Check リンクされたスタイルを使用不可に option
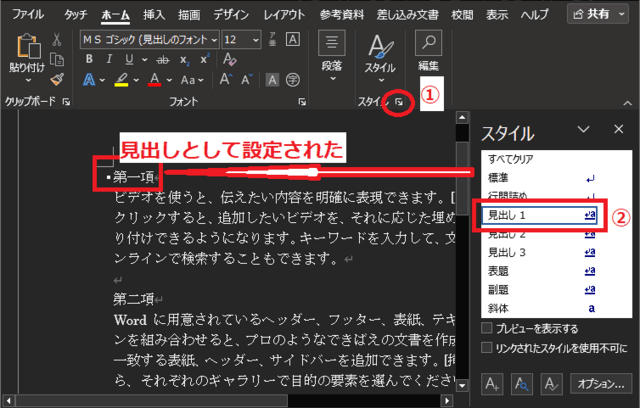The image size is (640, 408). [x=487, y=347]
